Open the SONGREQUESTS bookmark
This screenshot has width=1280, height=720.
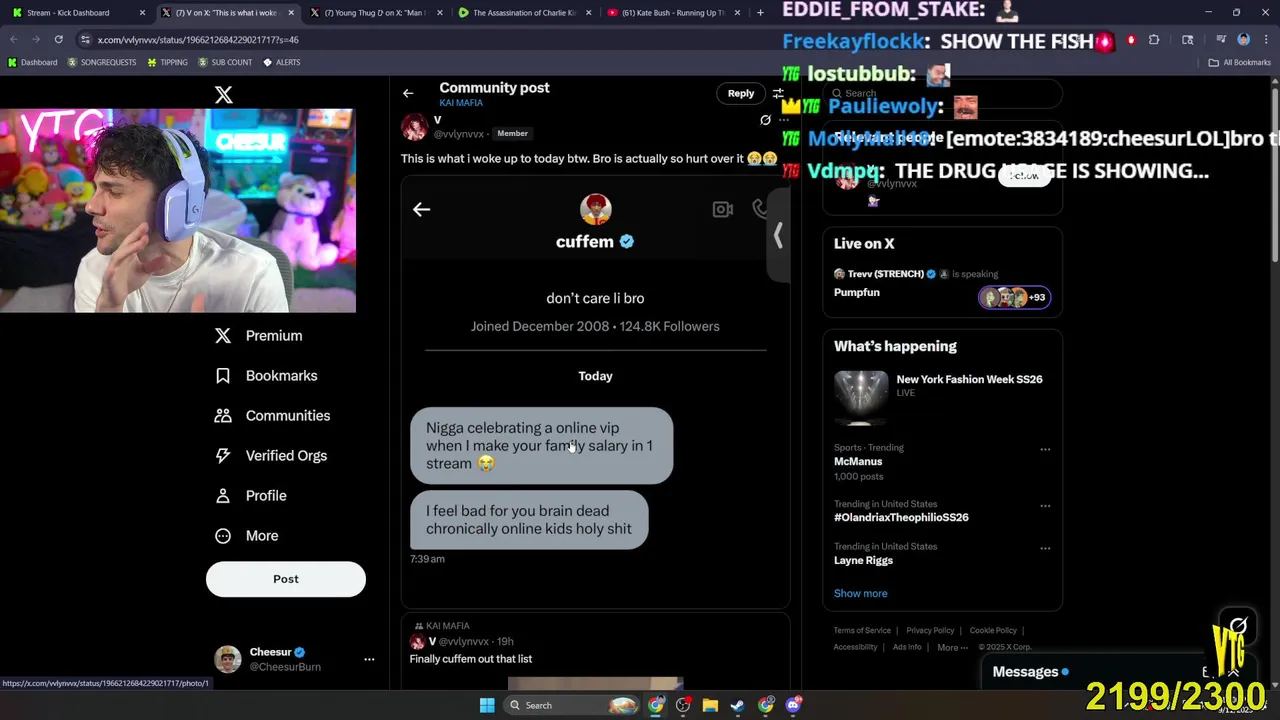tap(102, 62)
